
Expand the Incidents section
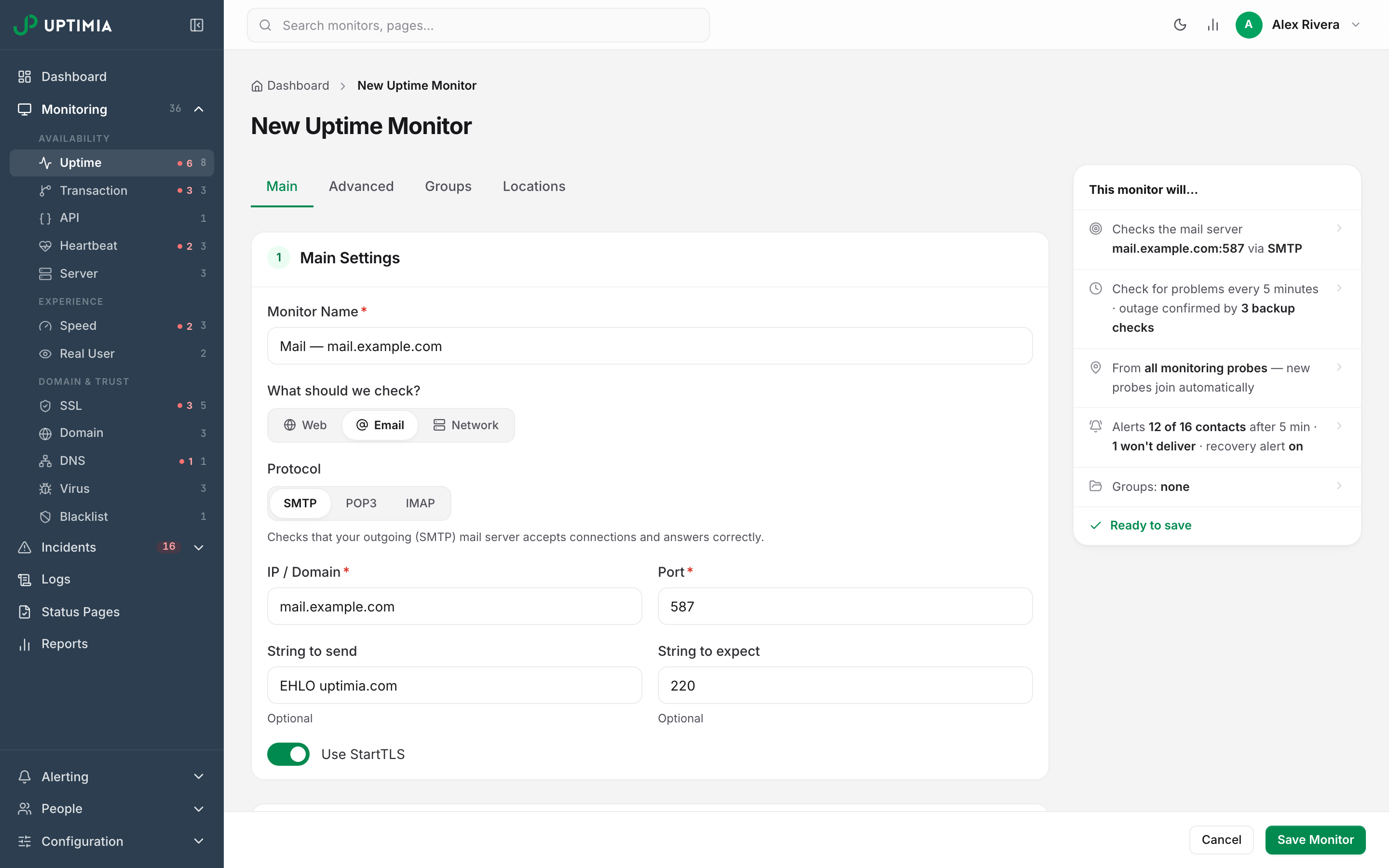[x=199, y=548]
